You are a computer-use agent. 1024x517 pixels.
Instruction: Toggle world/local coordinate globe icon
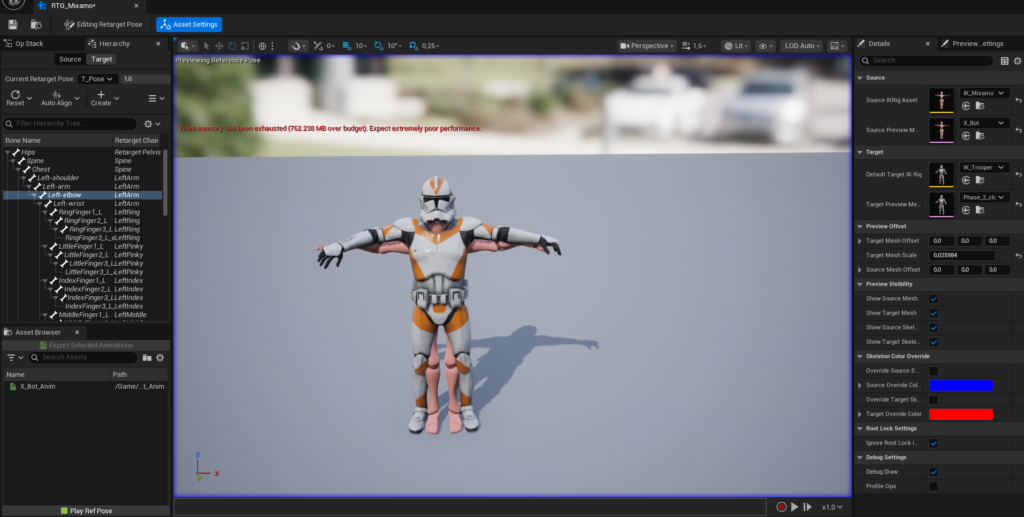tap(263, 46)
